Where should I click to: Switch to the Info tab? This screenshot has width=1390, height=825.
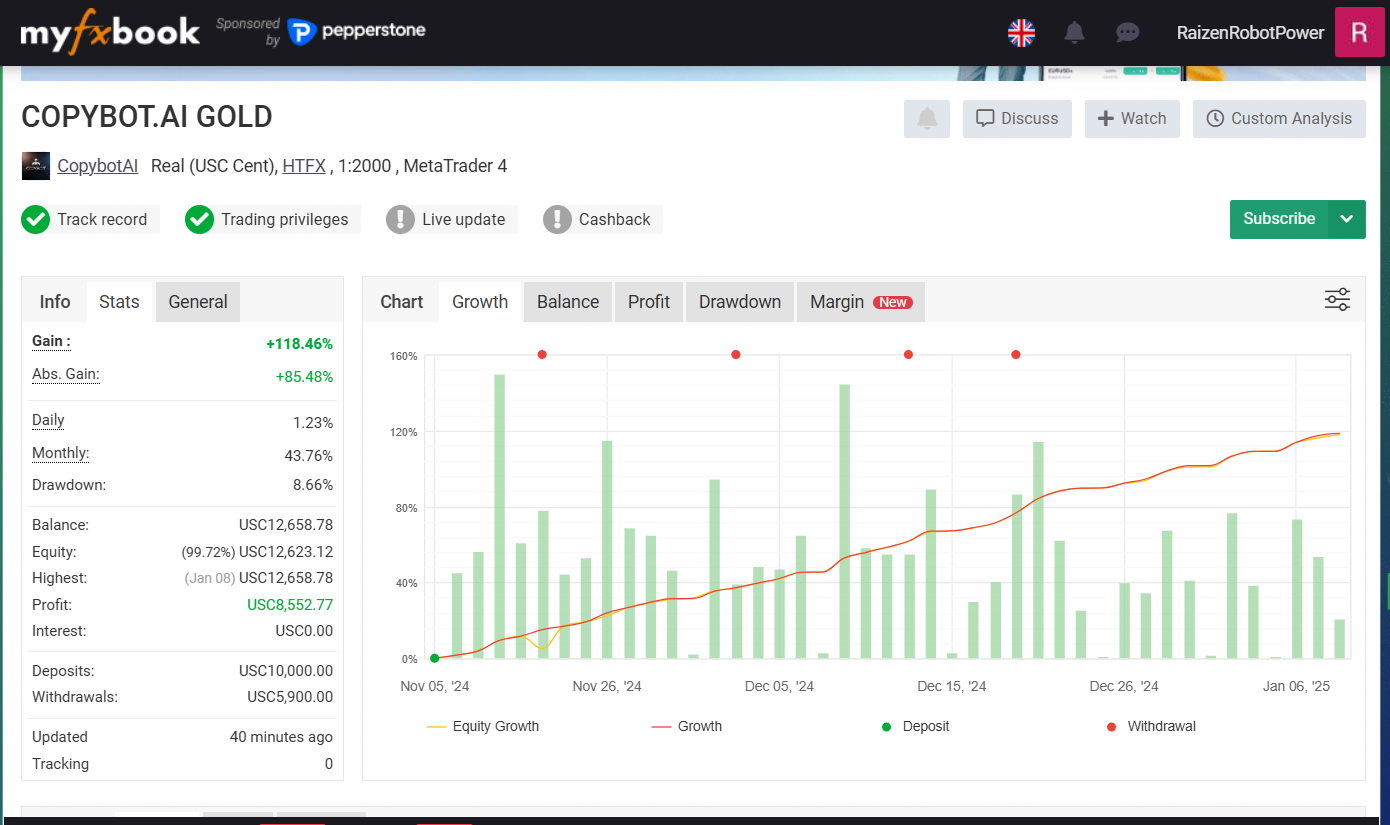(55, 302)
